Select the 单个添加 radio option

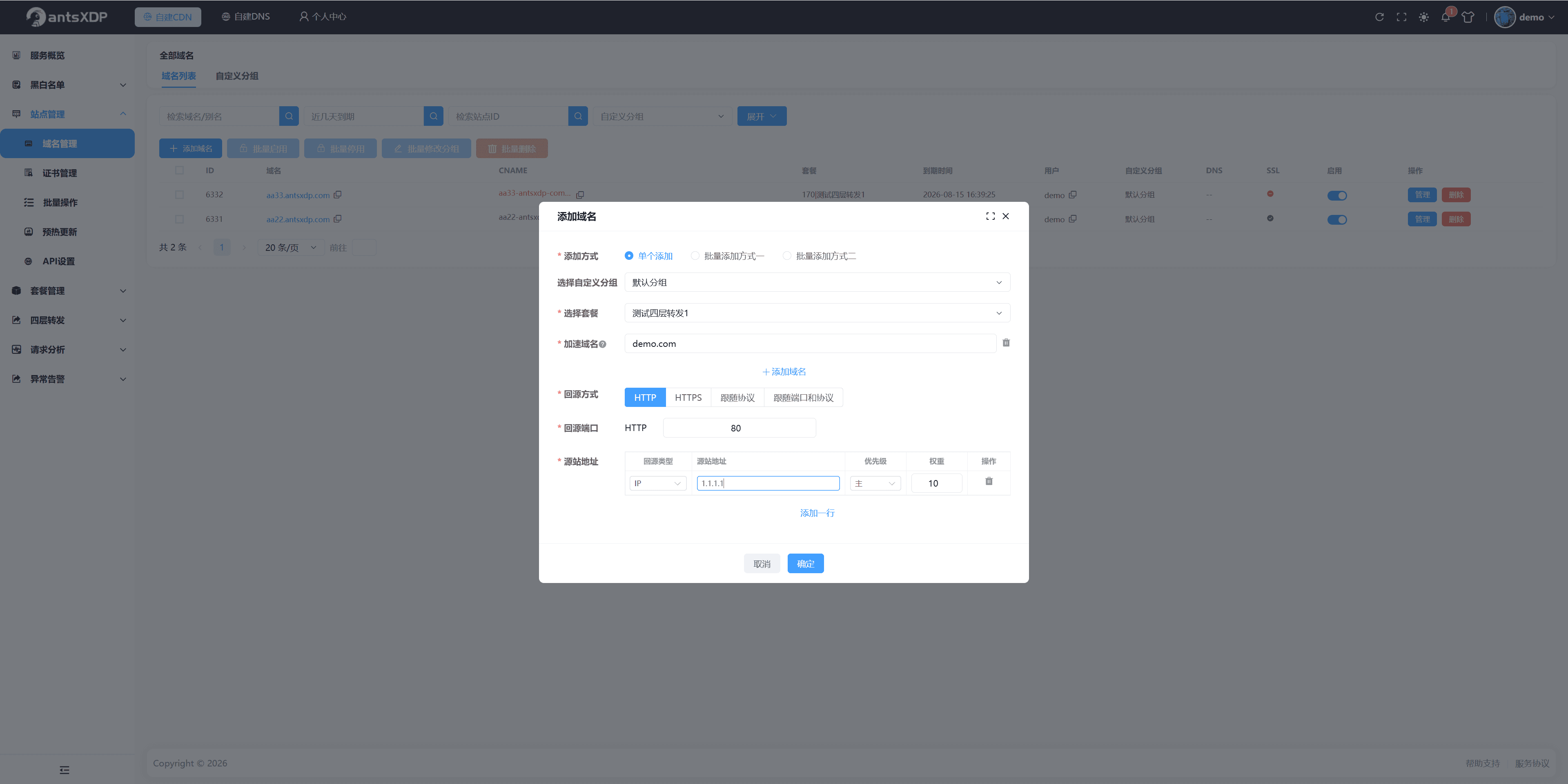pos(649,256)
